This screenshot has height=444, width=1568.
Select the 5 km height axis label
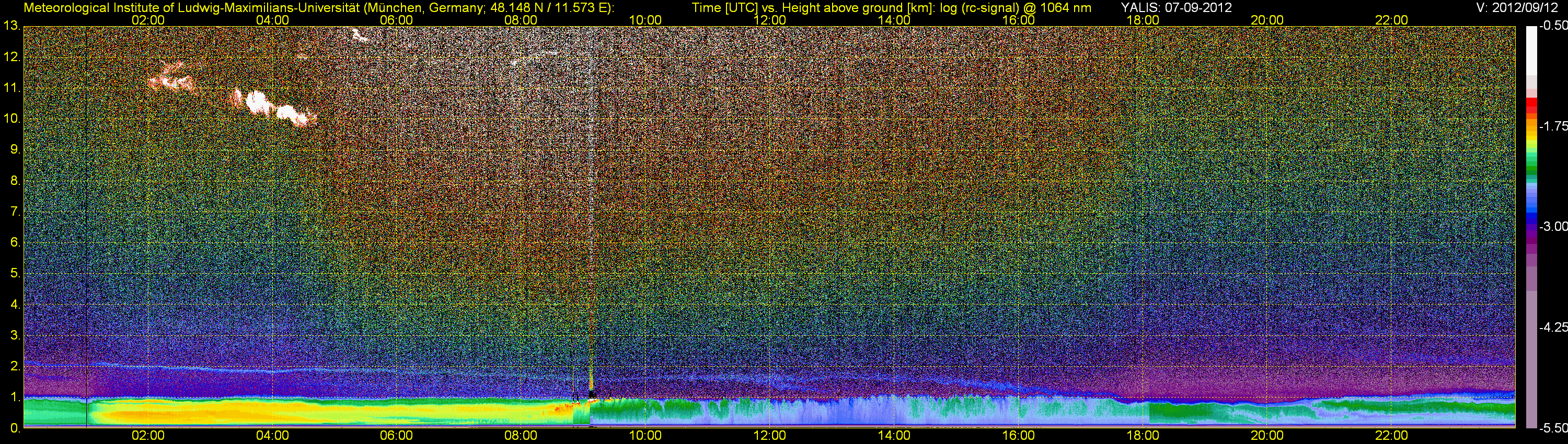tap(15, 274)
